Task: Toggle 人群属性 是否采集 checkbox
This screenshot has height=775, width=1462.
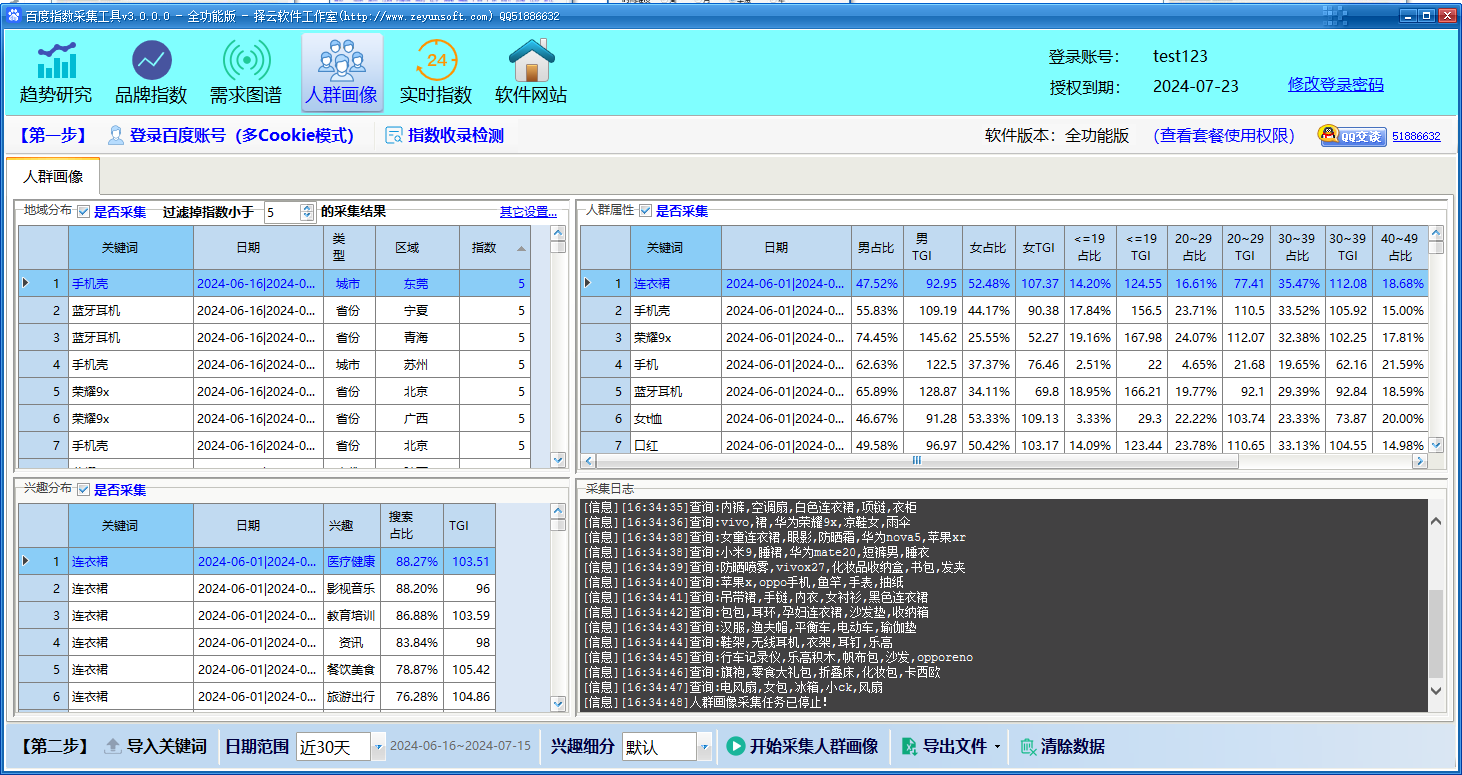Action: (646, 211)
